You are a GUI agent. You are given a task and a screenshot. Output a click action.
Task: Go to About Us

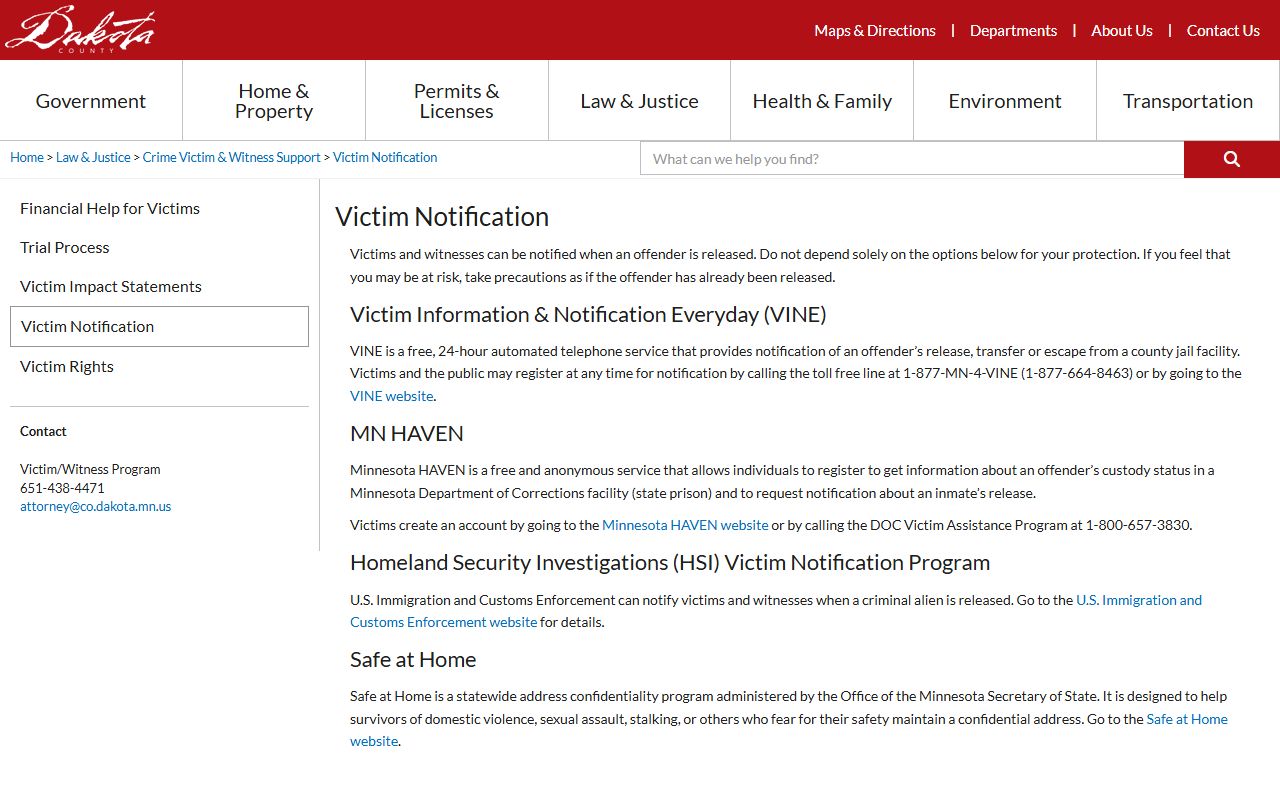click(1122, 30)
